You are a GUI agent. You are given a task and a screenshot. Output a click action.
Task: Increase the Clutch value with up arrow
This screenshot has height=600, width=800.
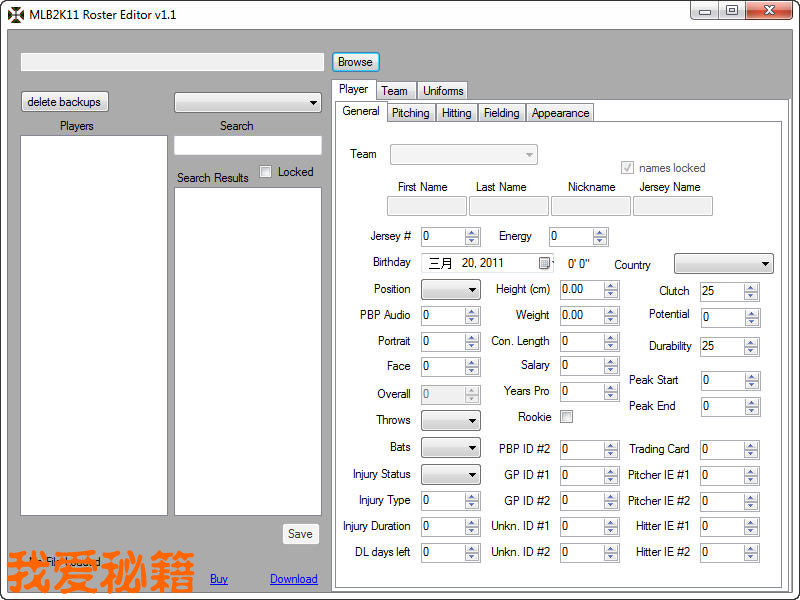point(751,287)
